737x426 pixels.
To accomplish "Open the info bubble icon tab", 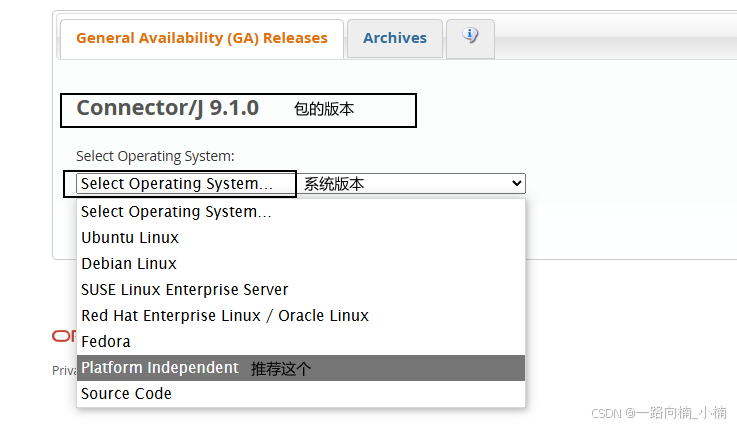I will (x=470, y=39).
